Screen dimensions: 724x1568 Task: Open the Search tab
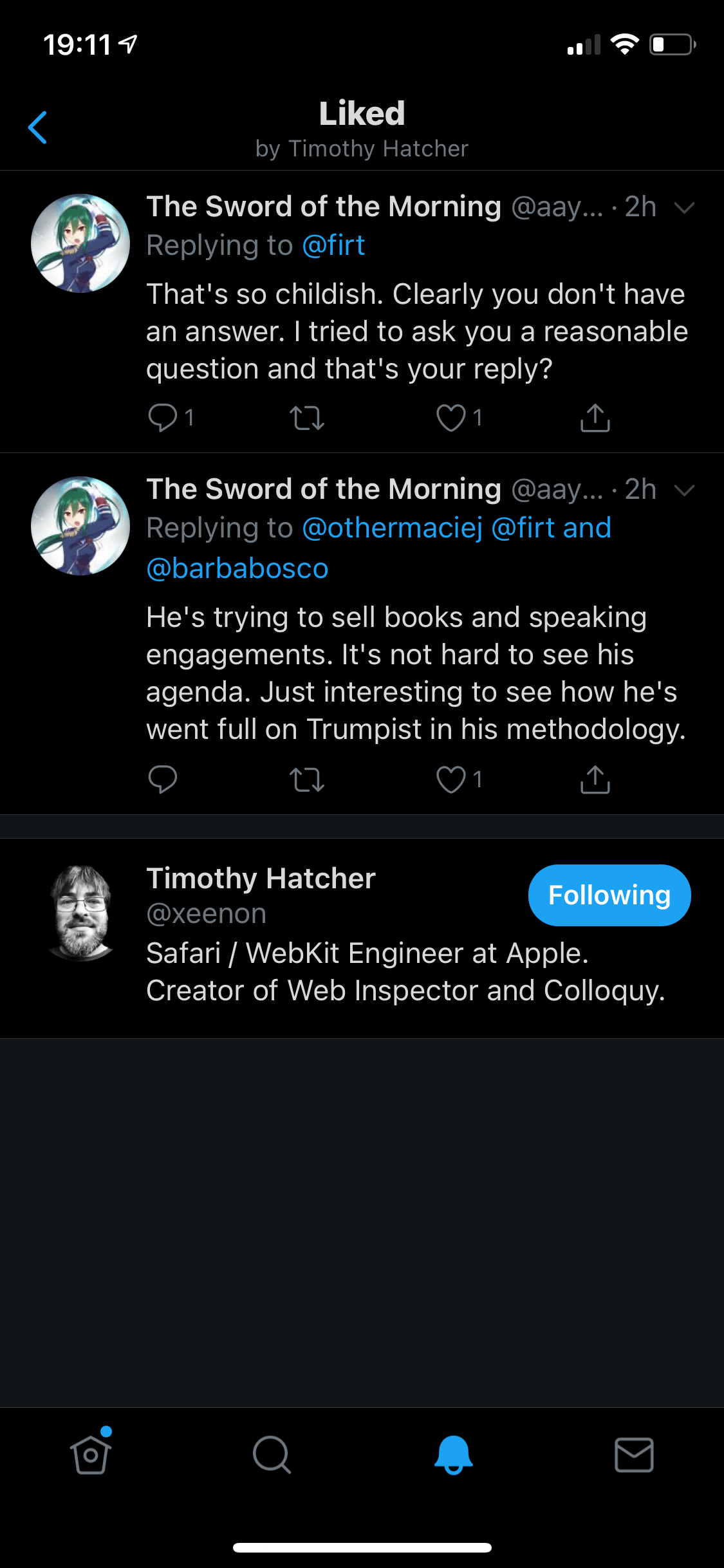tap(272, 1455)
